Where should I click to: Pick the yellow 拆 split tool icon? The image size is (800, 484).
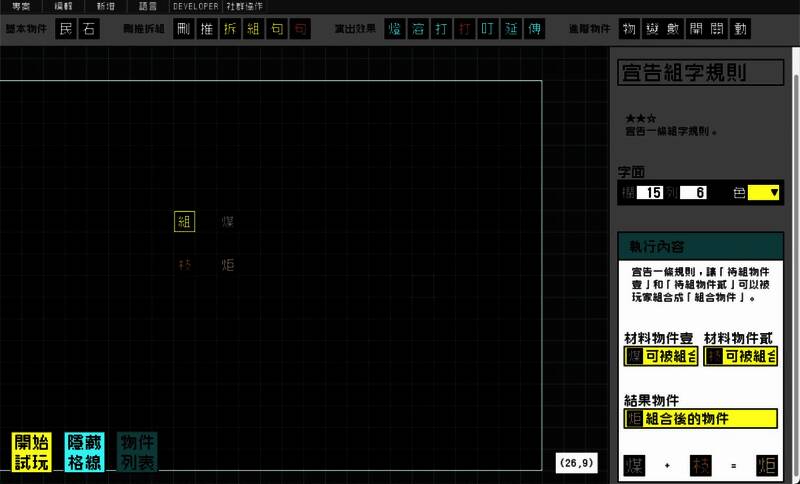tap(231, 29)
